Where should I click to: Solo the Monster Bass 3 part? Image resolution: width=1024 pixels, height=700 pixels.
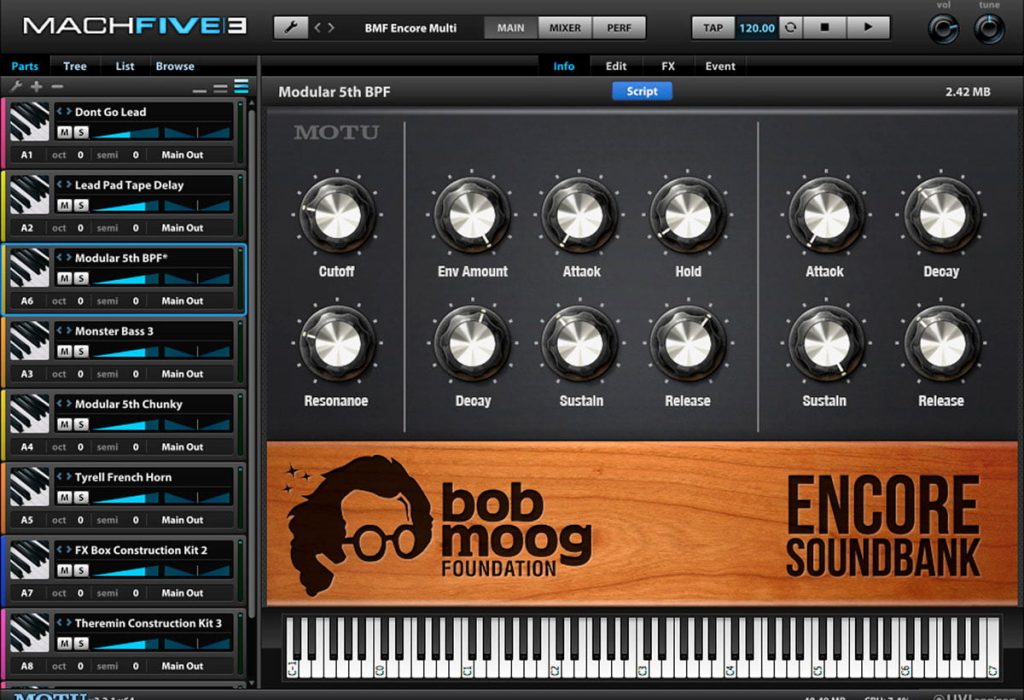(80, 352)
